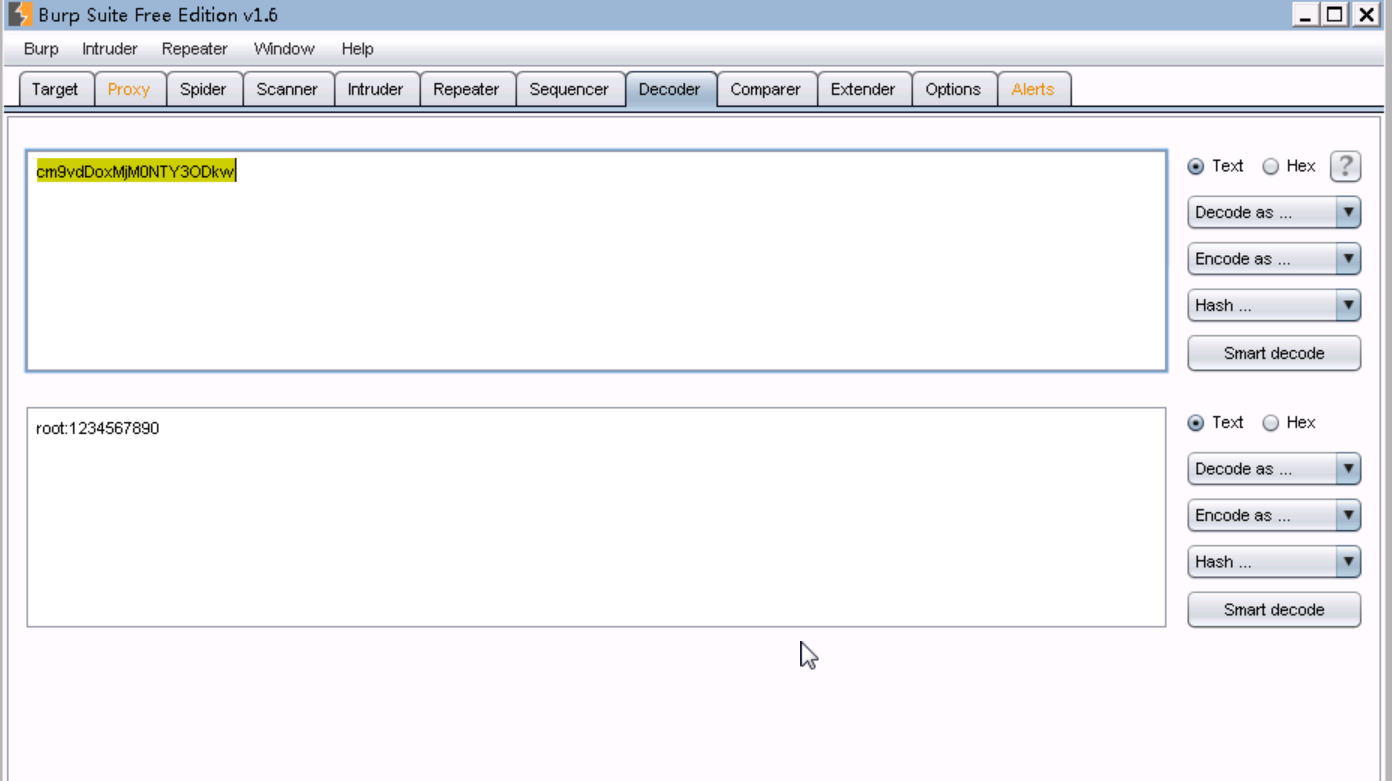
Task: Minimize the Burp Suite window
Action: point(1304,14)
